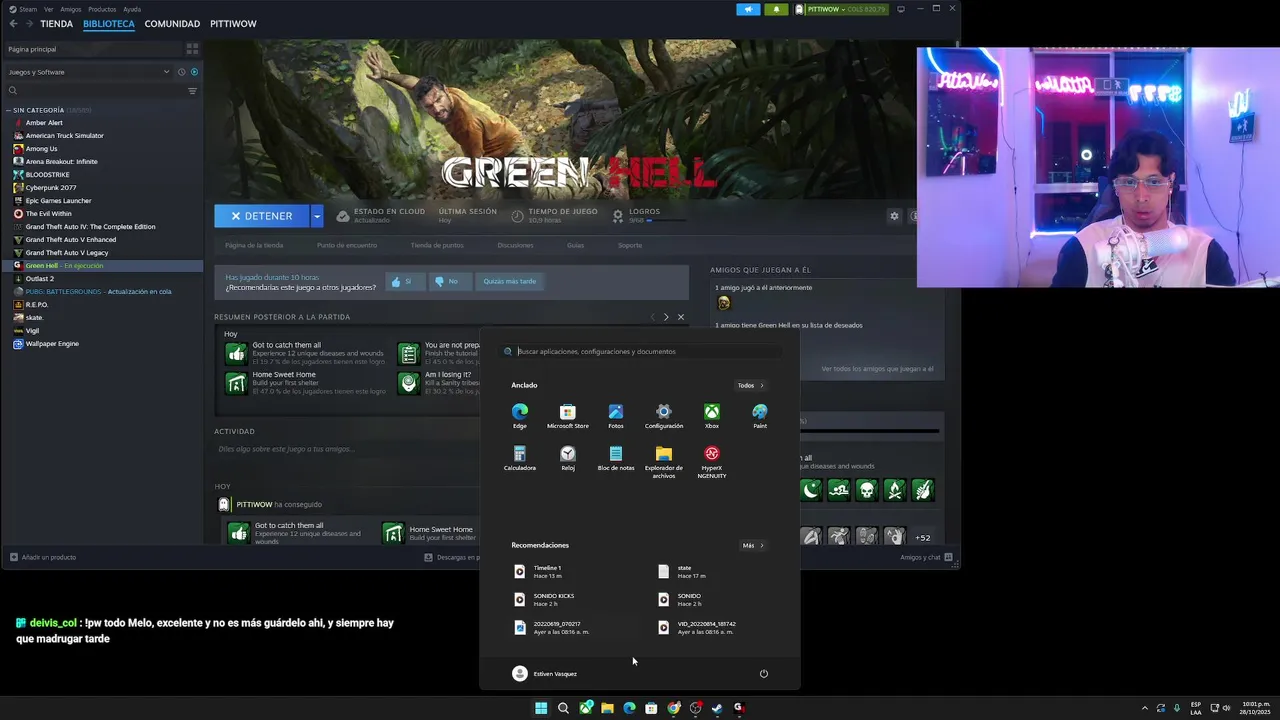Viewport: 1280px width, 720px height.
Task: Open advanced filter options in library search
Action: pyautogui.click(x=192, y=91)
